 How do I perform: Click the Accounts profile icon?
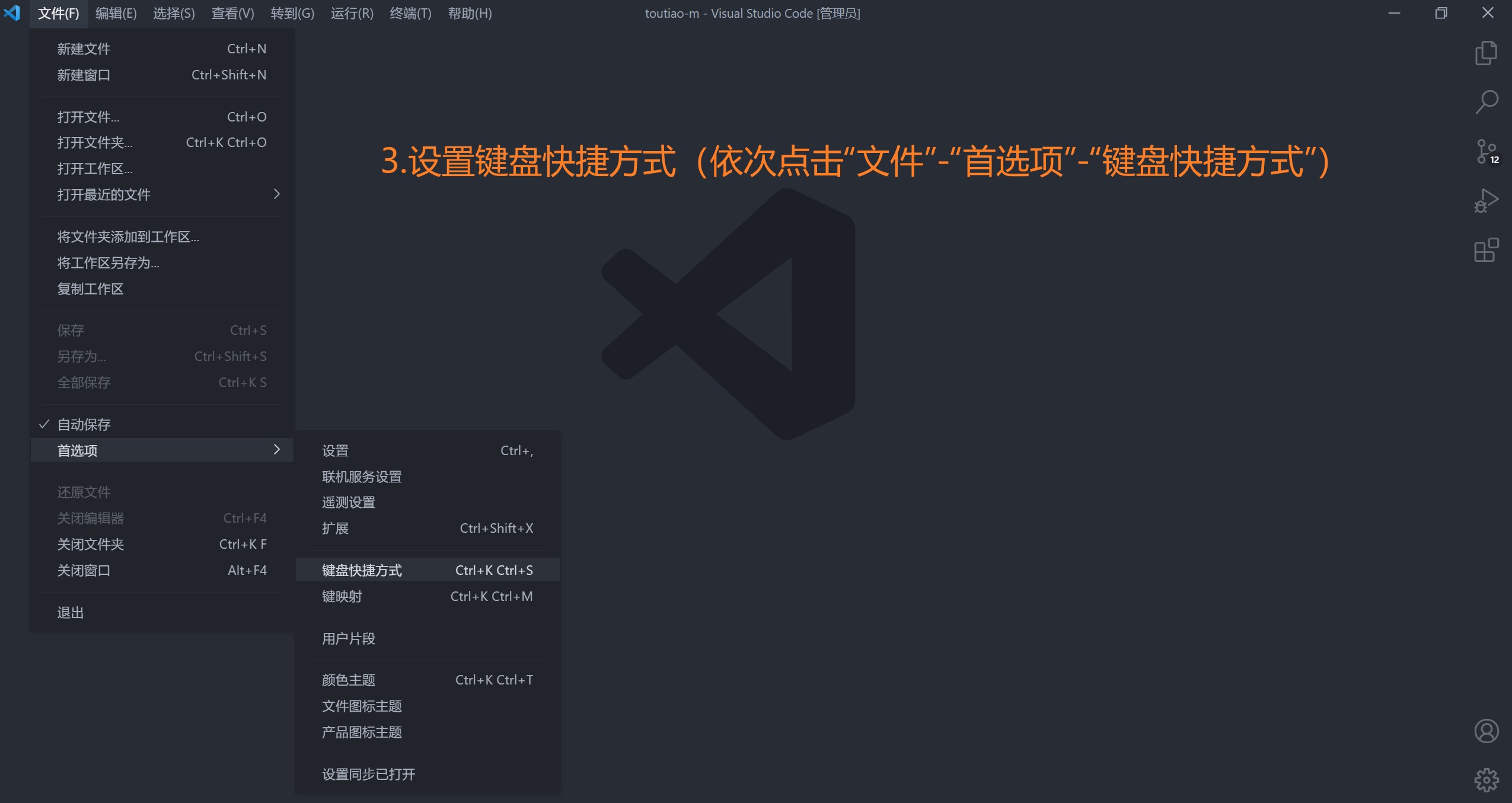click(x=1486, y=731)
